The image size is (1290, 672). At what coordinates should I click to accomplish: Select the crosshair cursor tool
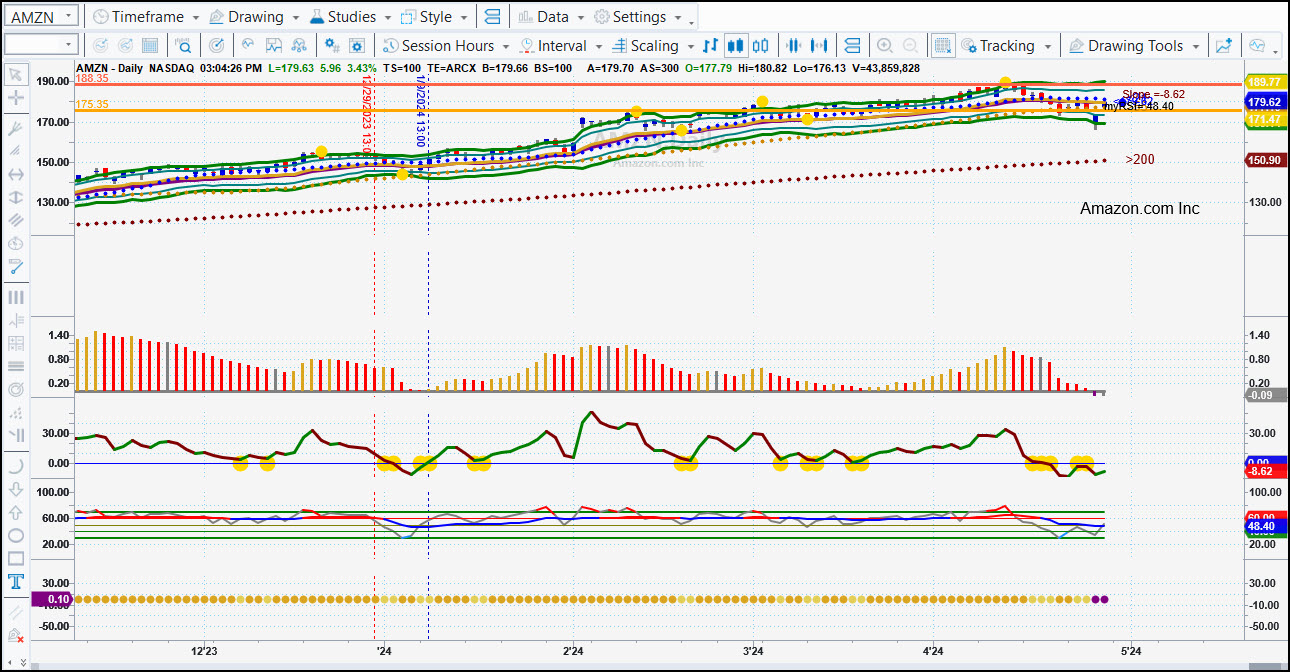(x=15, y=98)
